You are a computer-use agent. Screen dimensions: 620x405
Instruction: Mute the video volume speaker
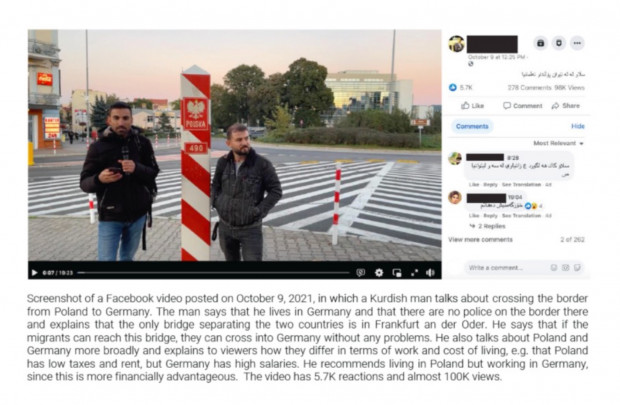pyautogui.click(x=431, y=273)
